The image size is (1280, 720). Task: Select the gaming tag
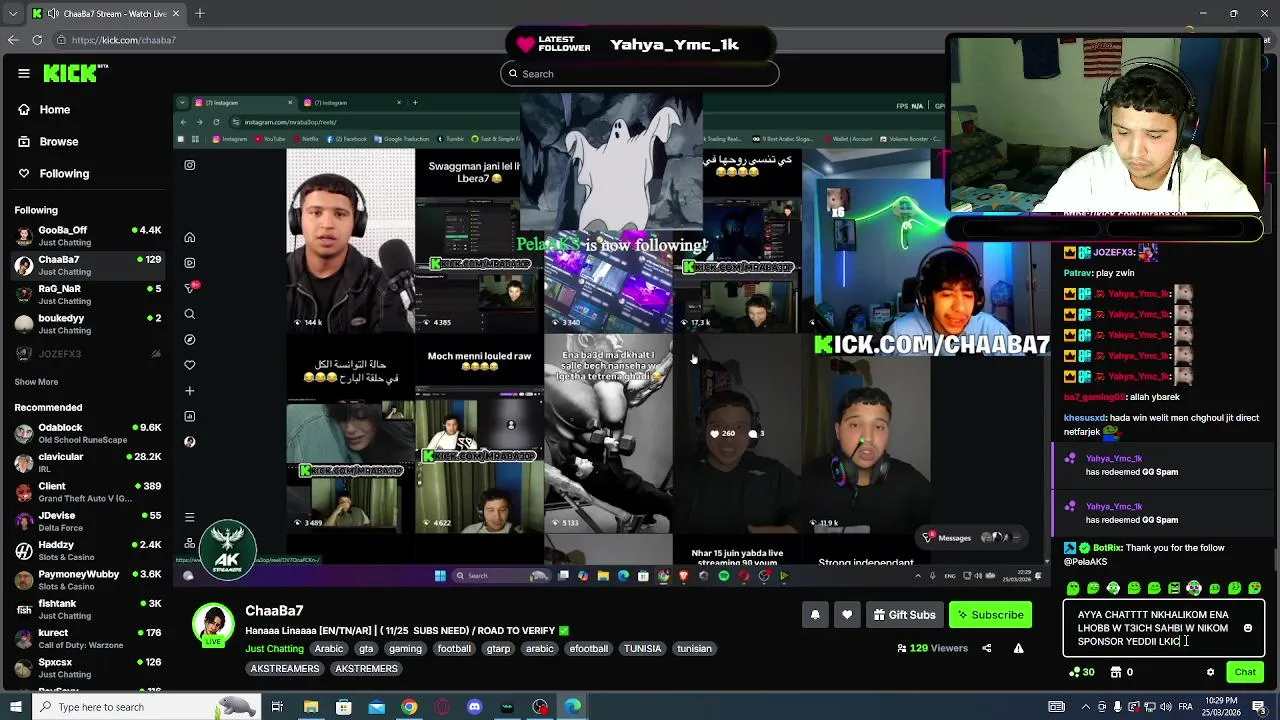pyautogui.click(x=405, y=649)
